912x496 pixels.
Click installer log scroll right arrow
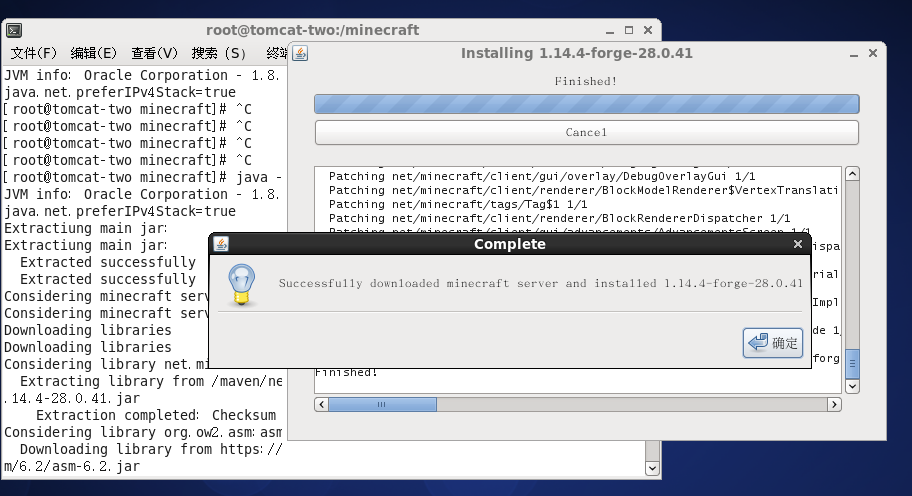point(834,404)
